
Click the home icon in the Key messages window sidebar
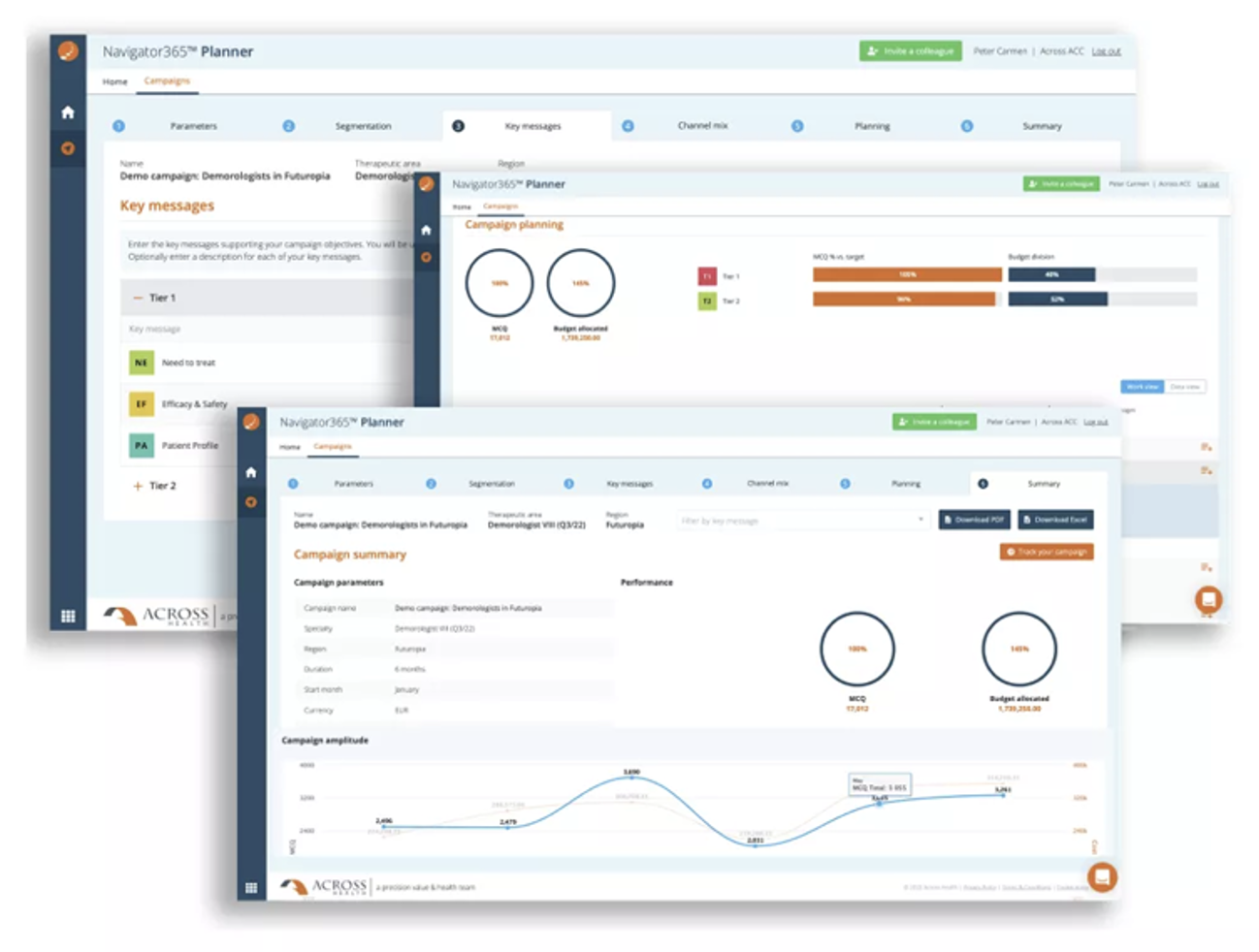click(68, 112)
